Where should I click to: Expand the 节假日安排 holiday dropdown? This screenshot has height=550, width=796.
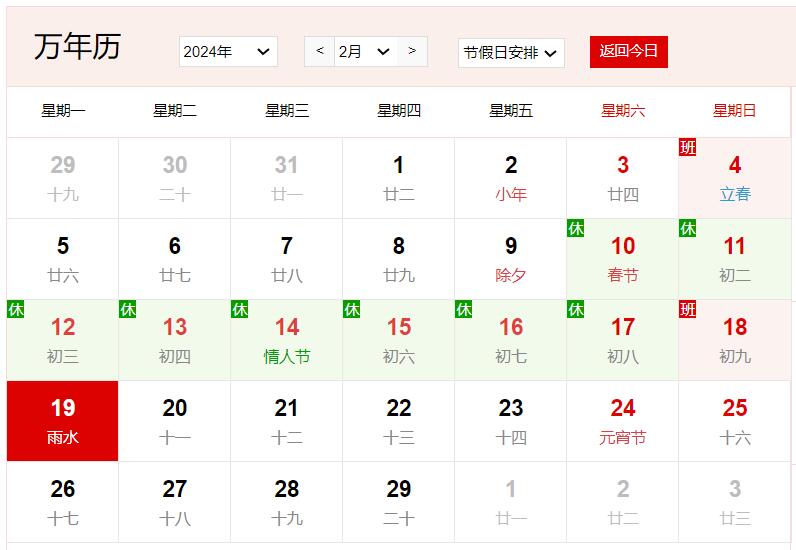[511, 53]
